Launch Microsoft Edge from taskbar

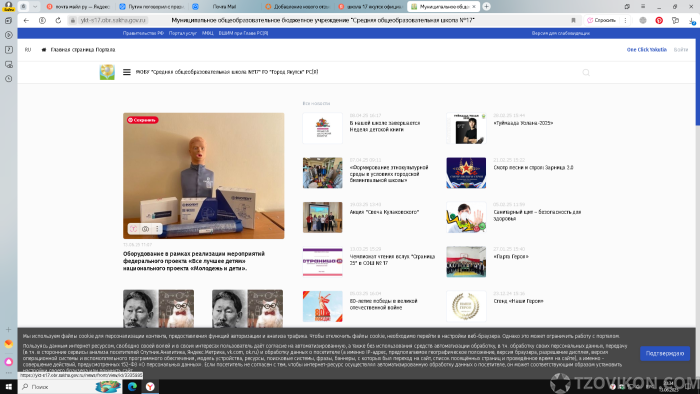point(132,387)
